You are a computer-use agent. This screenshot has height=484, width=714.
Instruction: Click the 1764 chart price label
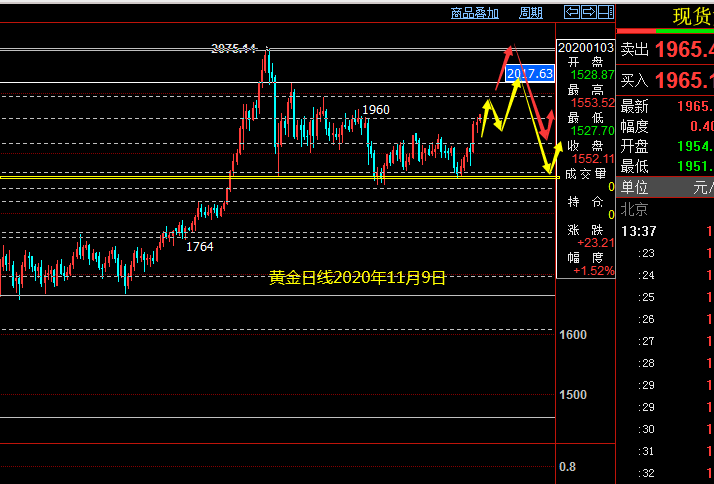click(x=199, y=247)
